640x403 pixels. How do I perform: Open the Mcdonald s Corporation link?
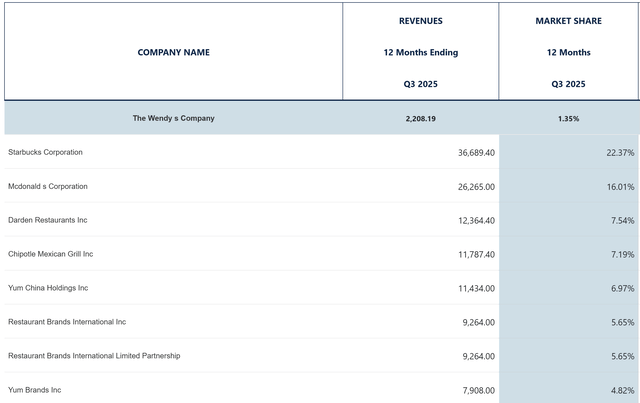(x=48, y=186)
